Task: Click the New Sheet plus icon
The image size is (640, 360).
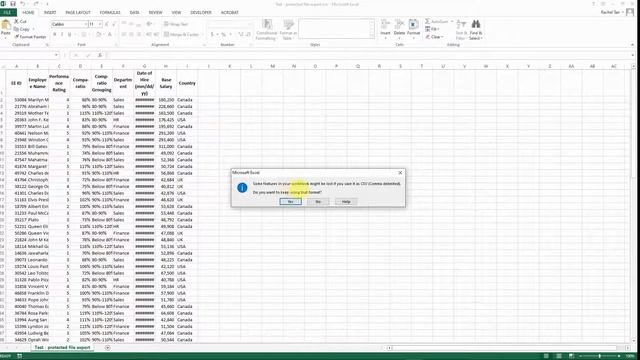Action: [108, 348]
